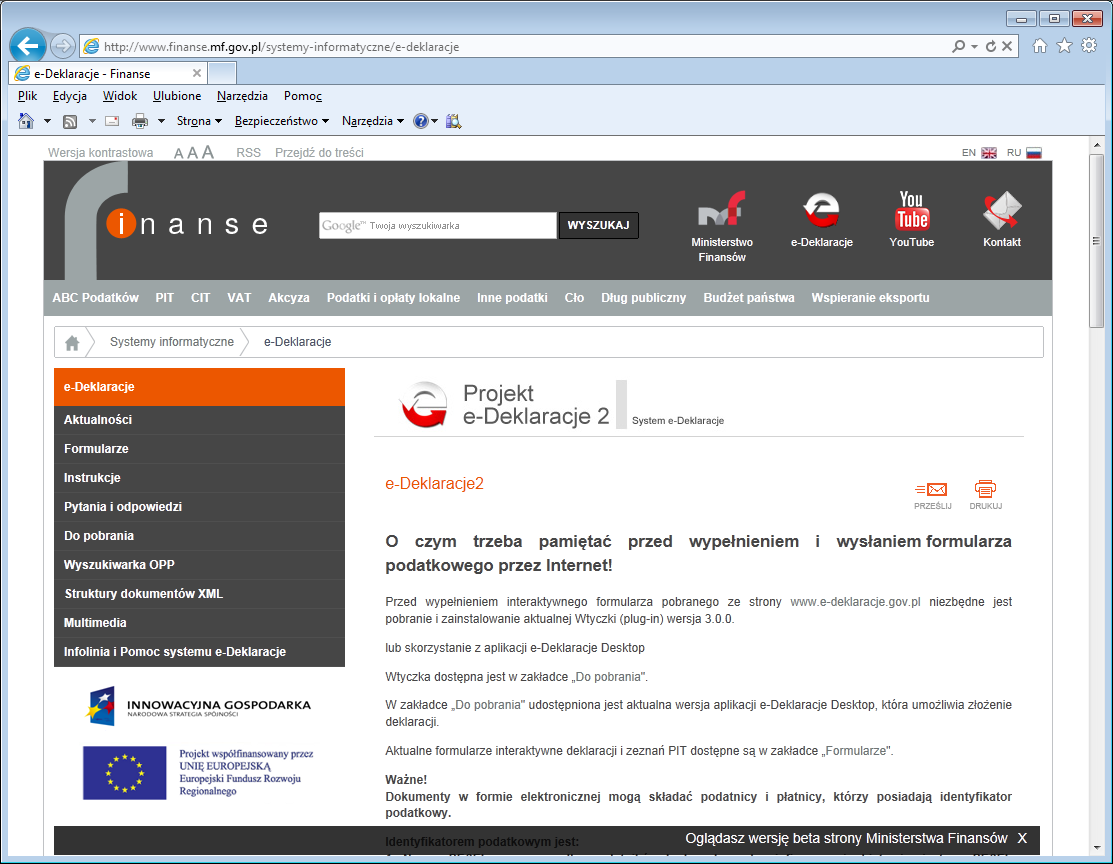Open the Ministerstwo Finansów logo link

722,226
